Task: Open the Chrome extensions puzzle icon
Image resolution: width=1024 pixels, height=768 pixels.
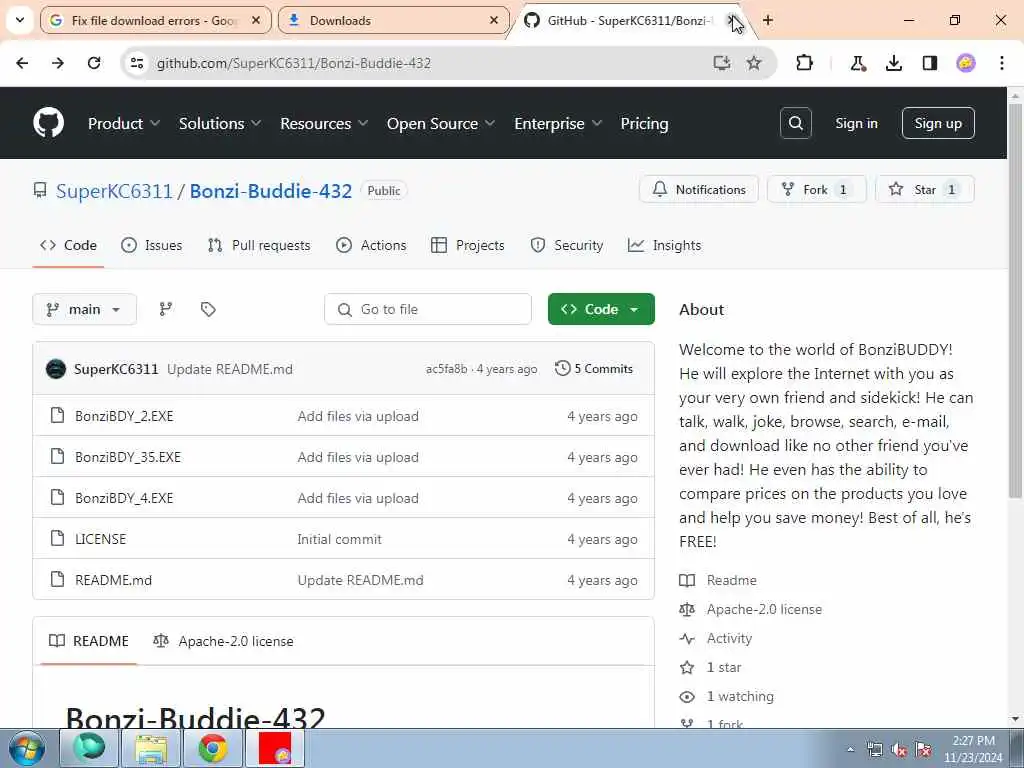Action: coord(805,63)
